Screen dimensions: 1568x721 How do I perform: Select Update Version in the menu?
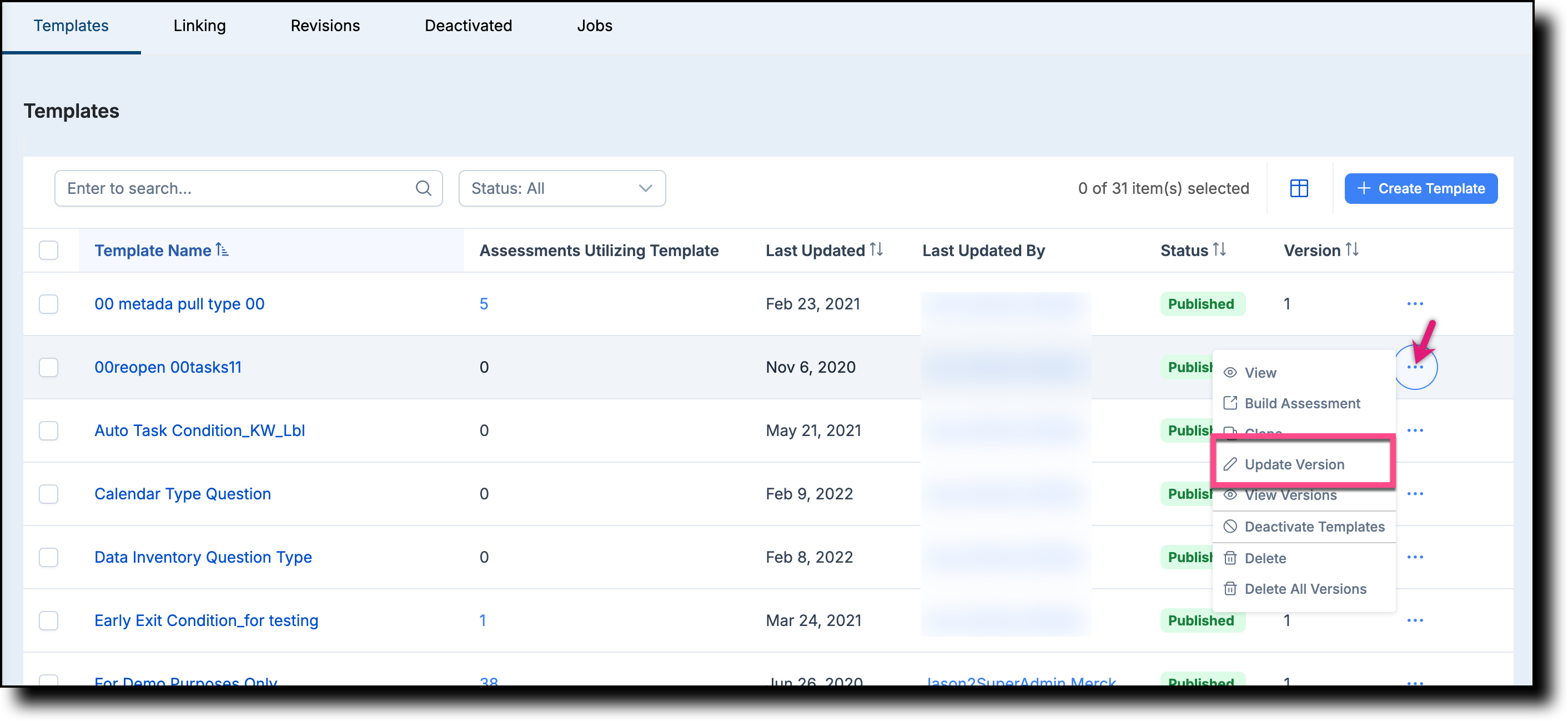click(1304, 464)
